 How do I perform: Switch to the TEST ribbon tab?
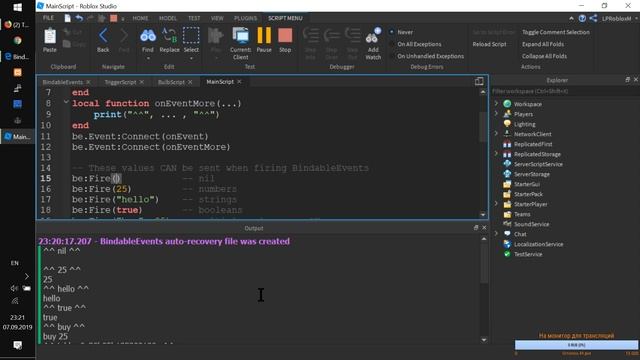(x=194, y=18)
